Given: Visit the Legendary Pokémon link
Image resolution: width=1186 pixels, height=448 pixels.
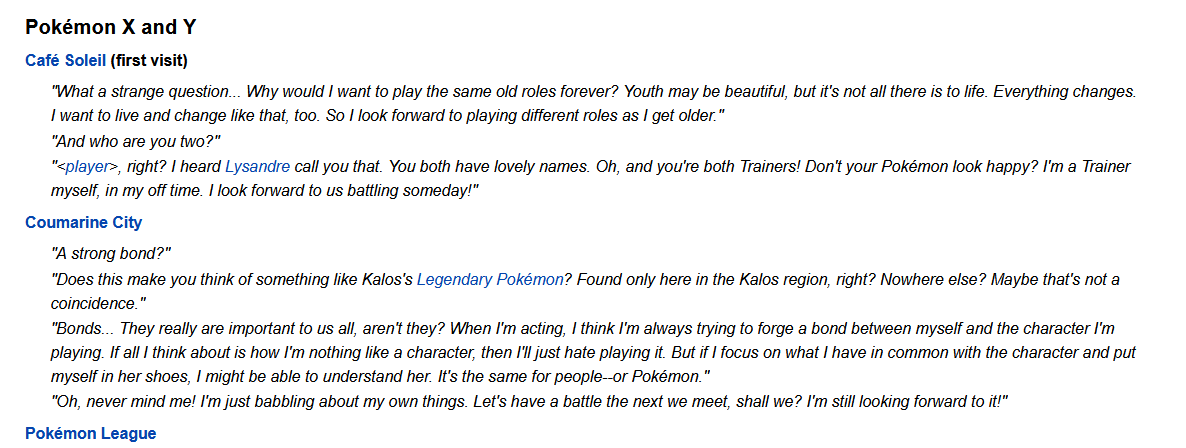Looking at the screenshot, I should 489,280.
